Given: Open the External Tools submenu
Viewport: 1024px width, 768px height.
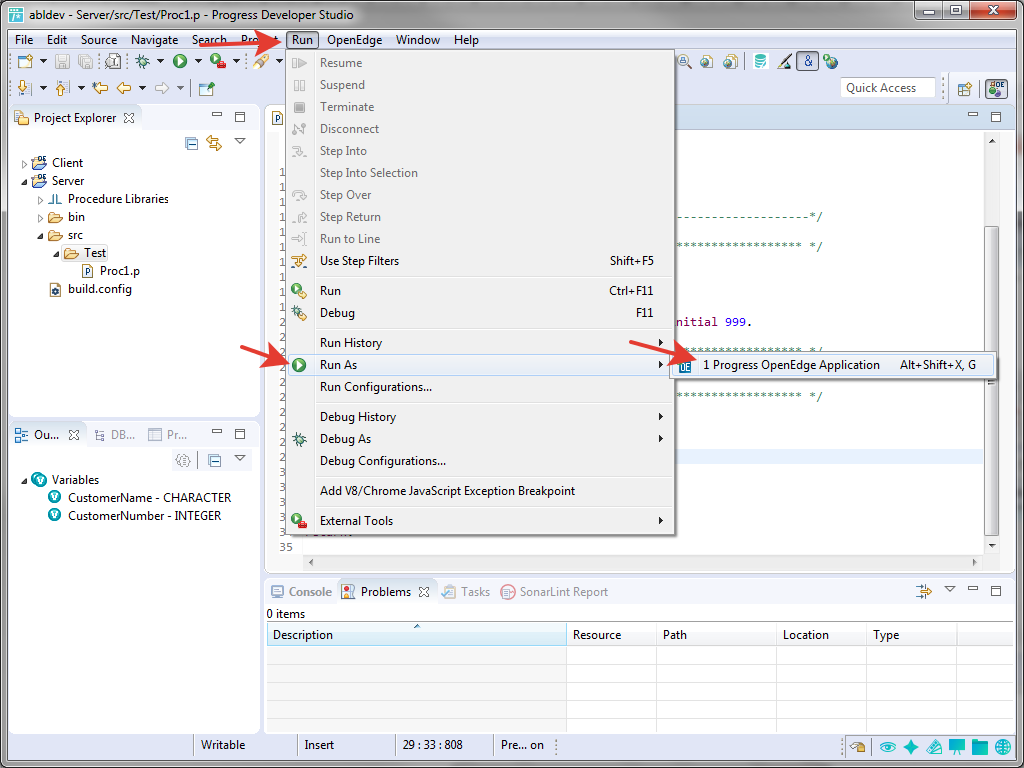Looking at the screenshot, I should coord(481,520).
